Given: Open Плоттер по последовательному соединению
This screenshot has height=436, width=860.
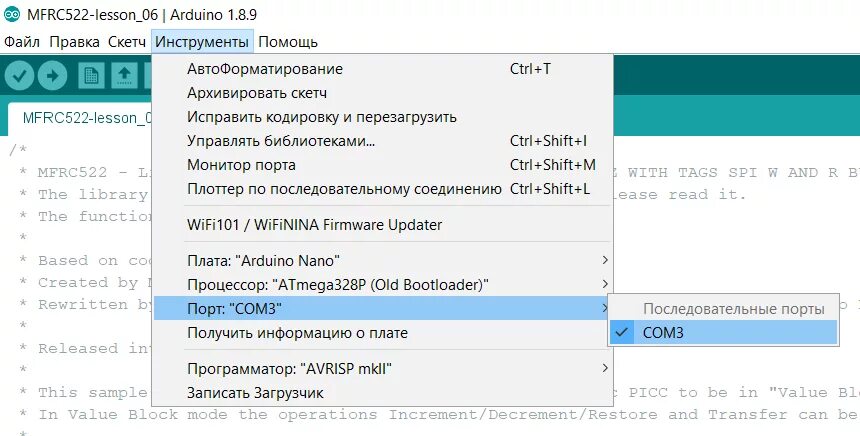Looking at the screenshot, I should coord(382,189).
